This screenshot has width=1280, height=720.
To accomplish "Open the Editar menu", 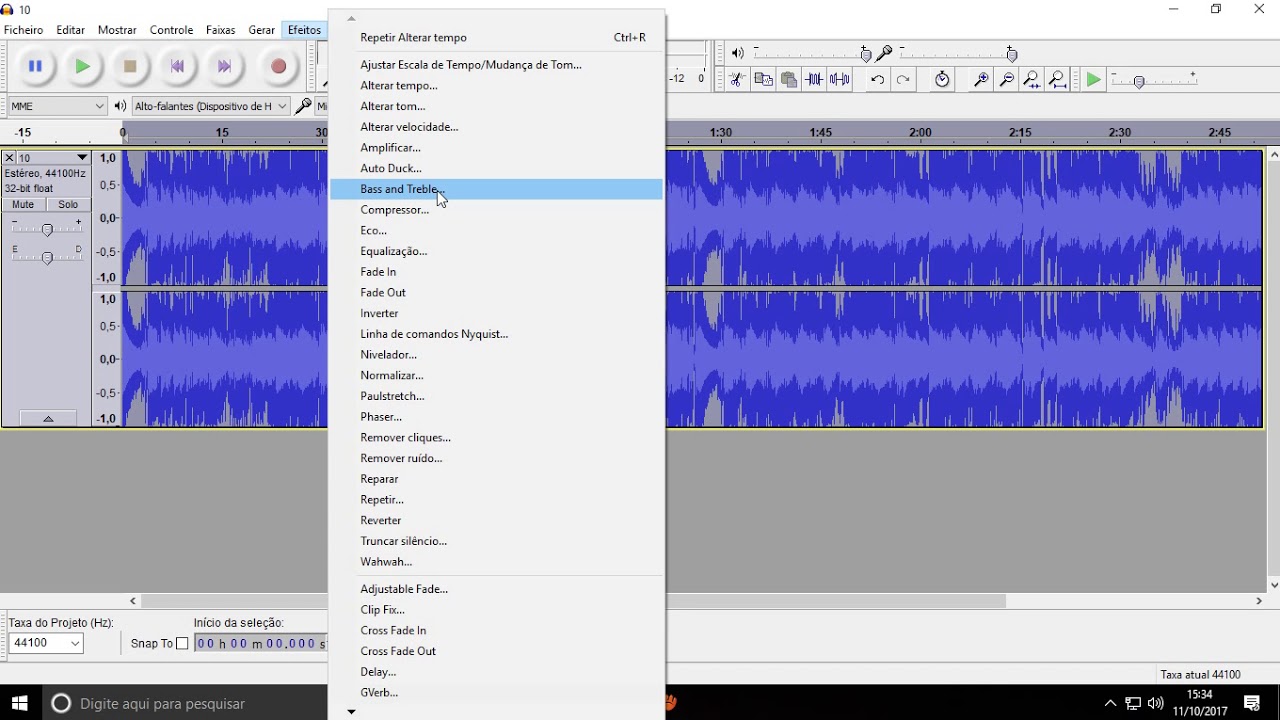I will coord(70,30).
